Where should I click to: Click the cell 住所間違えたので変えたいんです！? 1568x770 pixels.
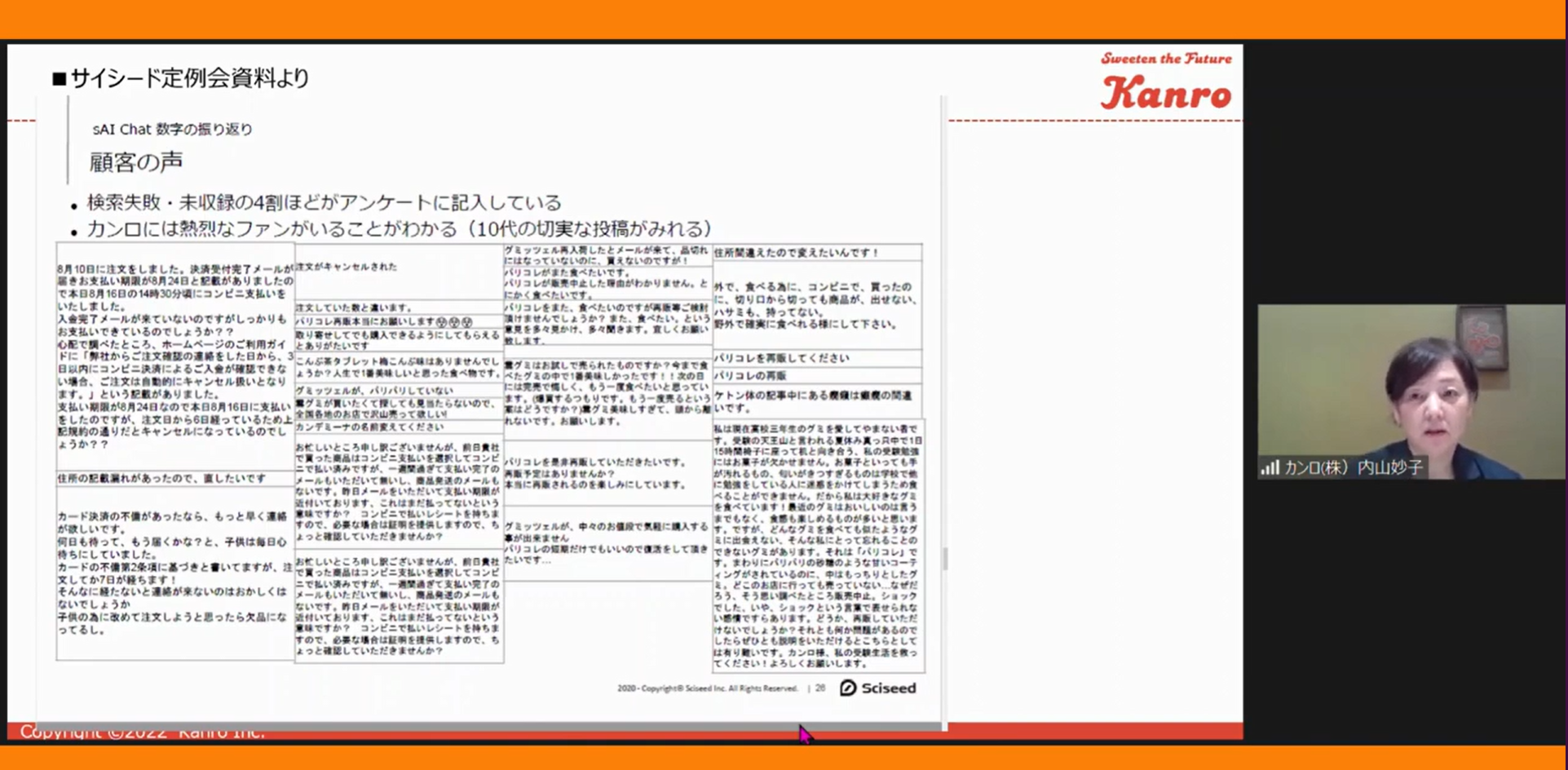click(818, 253)
